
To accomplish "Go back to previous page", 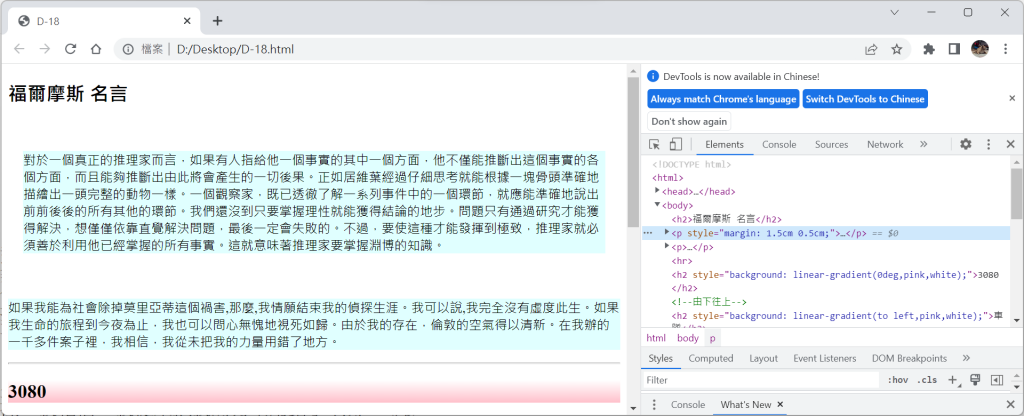I will [20, 49].
